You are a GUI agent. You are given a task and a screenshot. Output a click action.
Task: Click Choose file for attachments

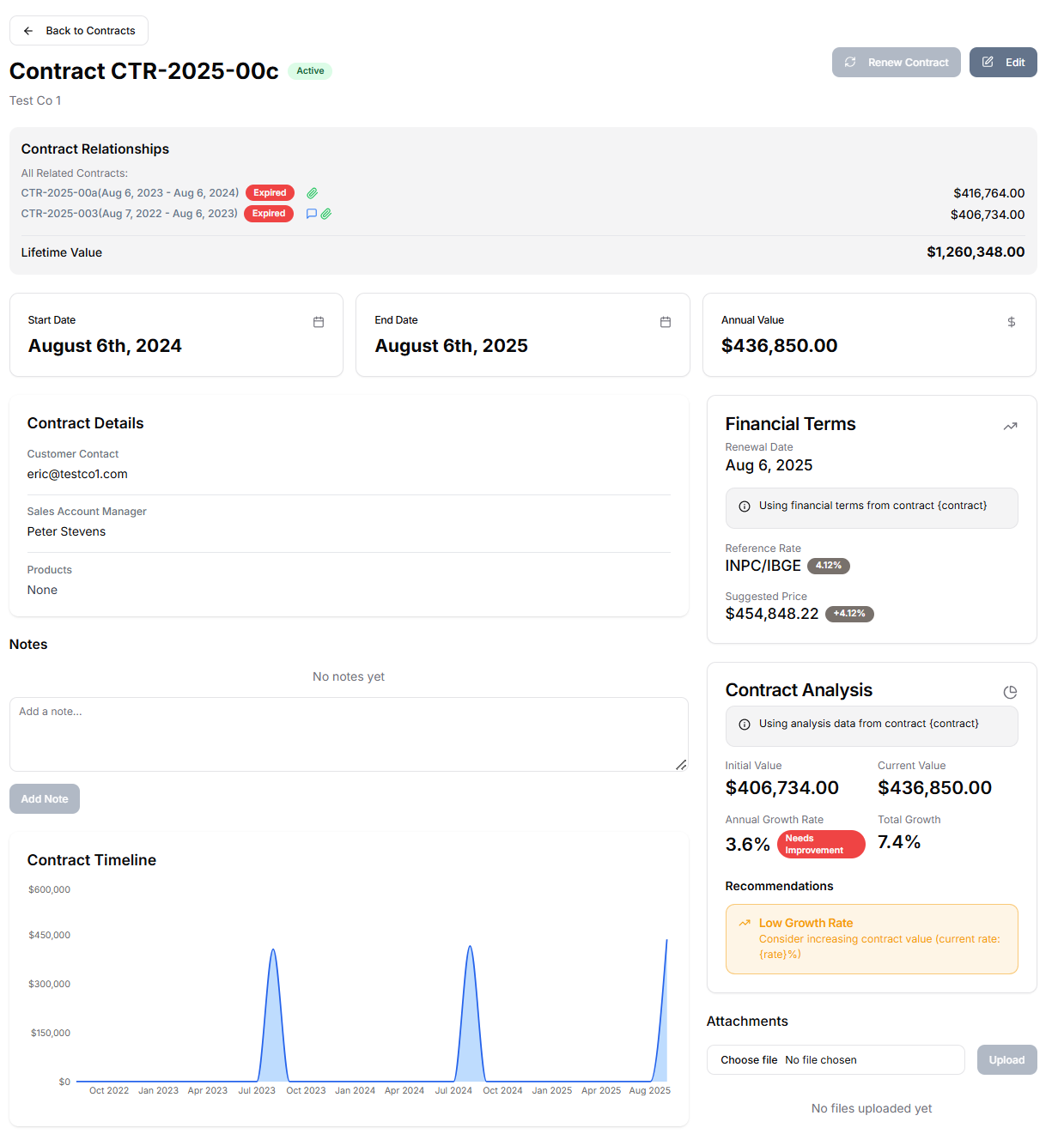pos(749,1060)
